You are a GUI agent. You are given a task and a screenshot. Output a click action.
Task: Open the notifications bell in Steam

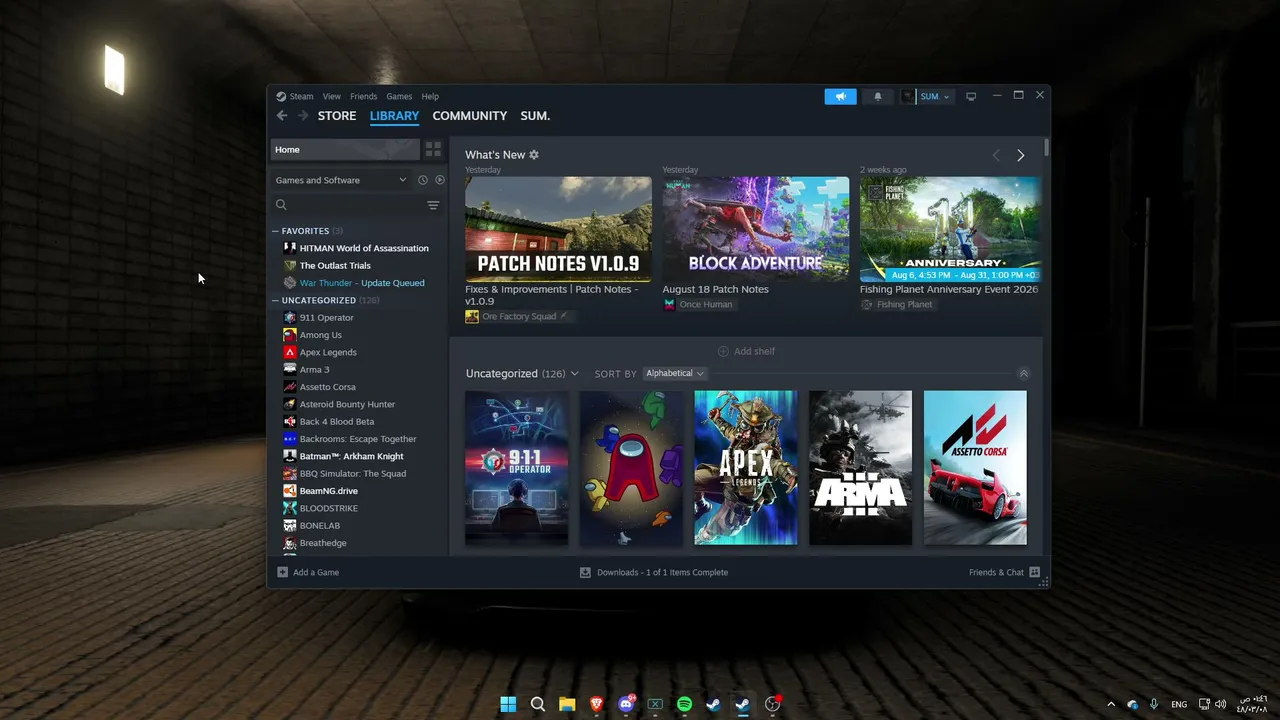(878, 96)
